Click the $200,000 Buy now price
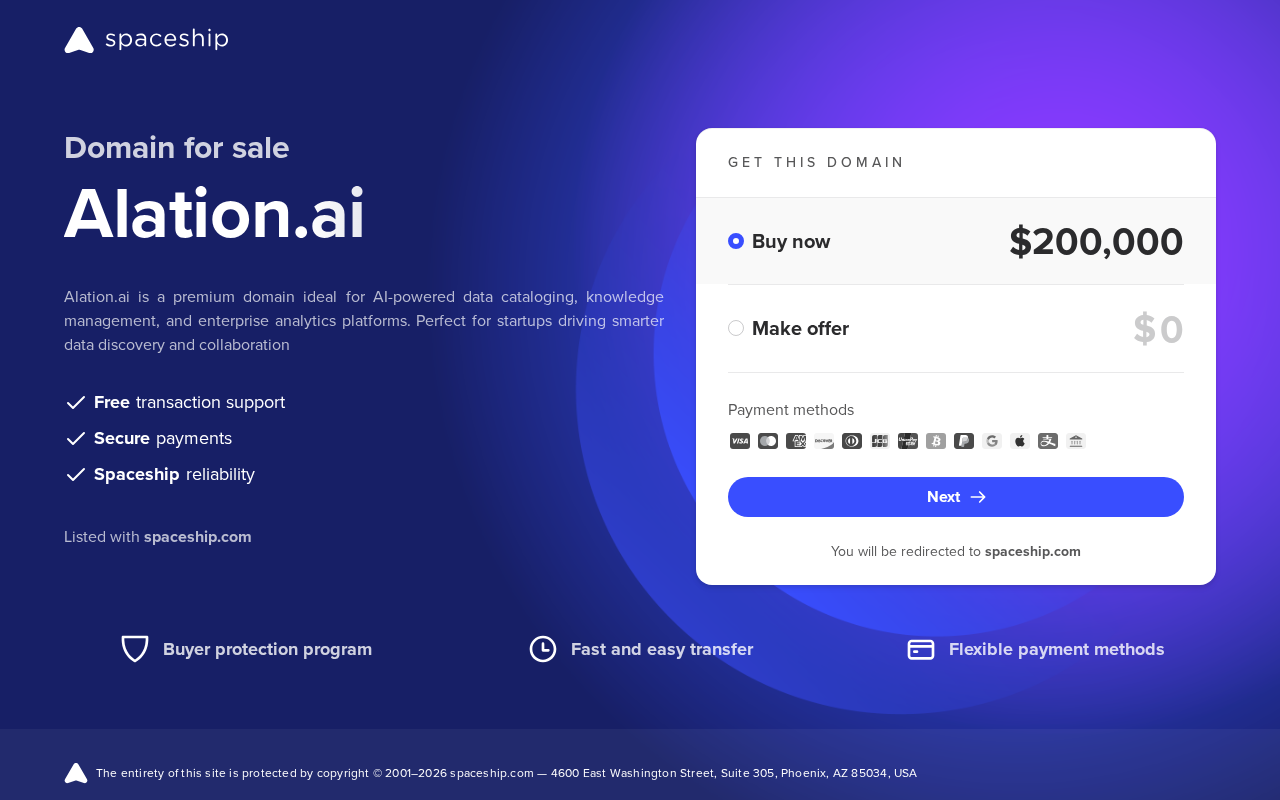Screen dimensions: 1280x800 click(x=1096, y=242)
